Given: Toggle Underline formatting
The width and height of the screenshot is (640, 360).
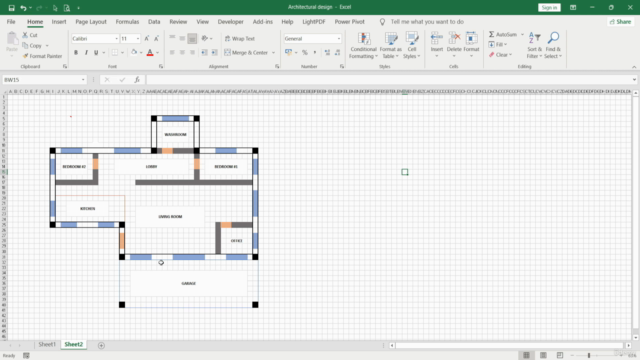Looking at the screenshot, I should pyautogui.click(x=96, y=53).
